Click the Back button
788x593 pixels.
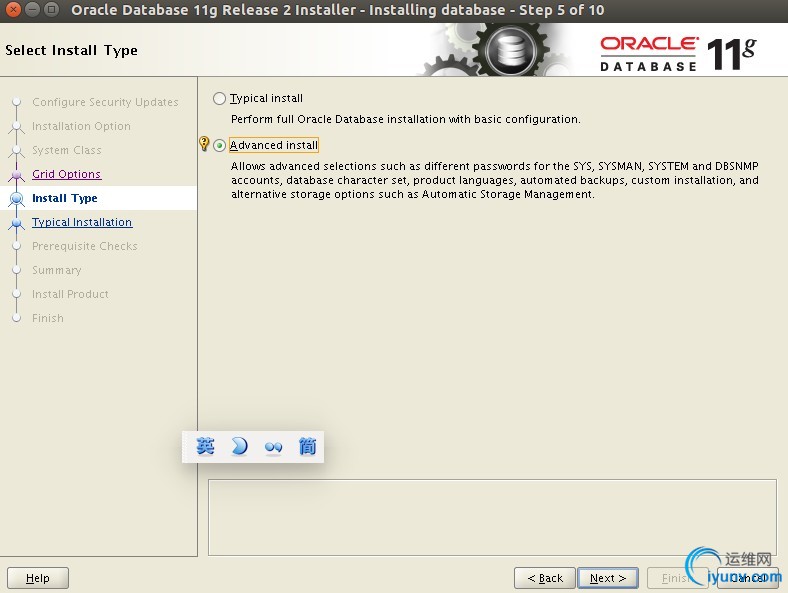coord(545,578)
